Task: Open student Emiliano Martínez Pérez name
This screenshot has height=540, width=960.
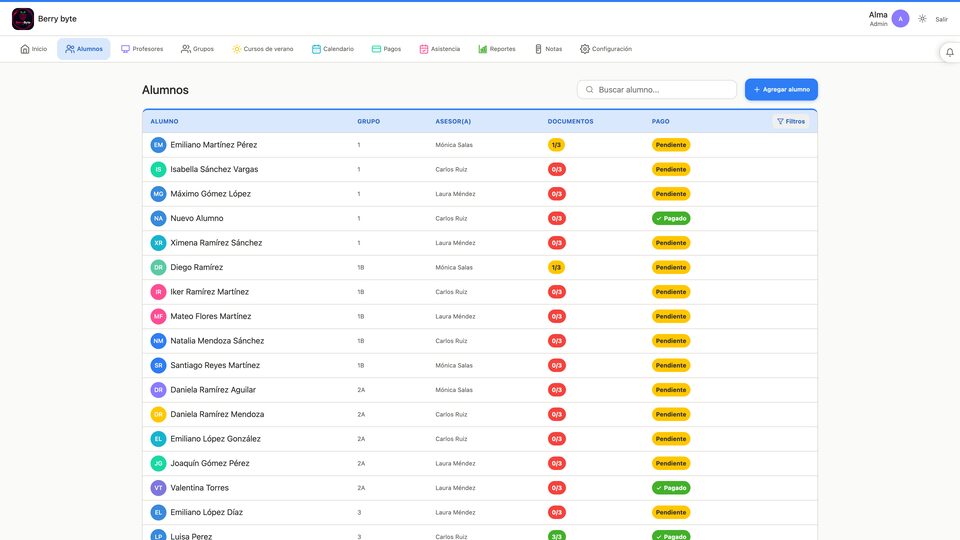Action: 214,145
